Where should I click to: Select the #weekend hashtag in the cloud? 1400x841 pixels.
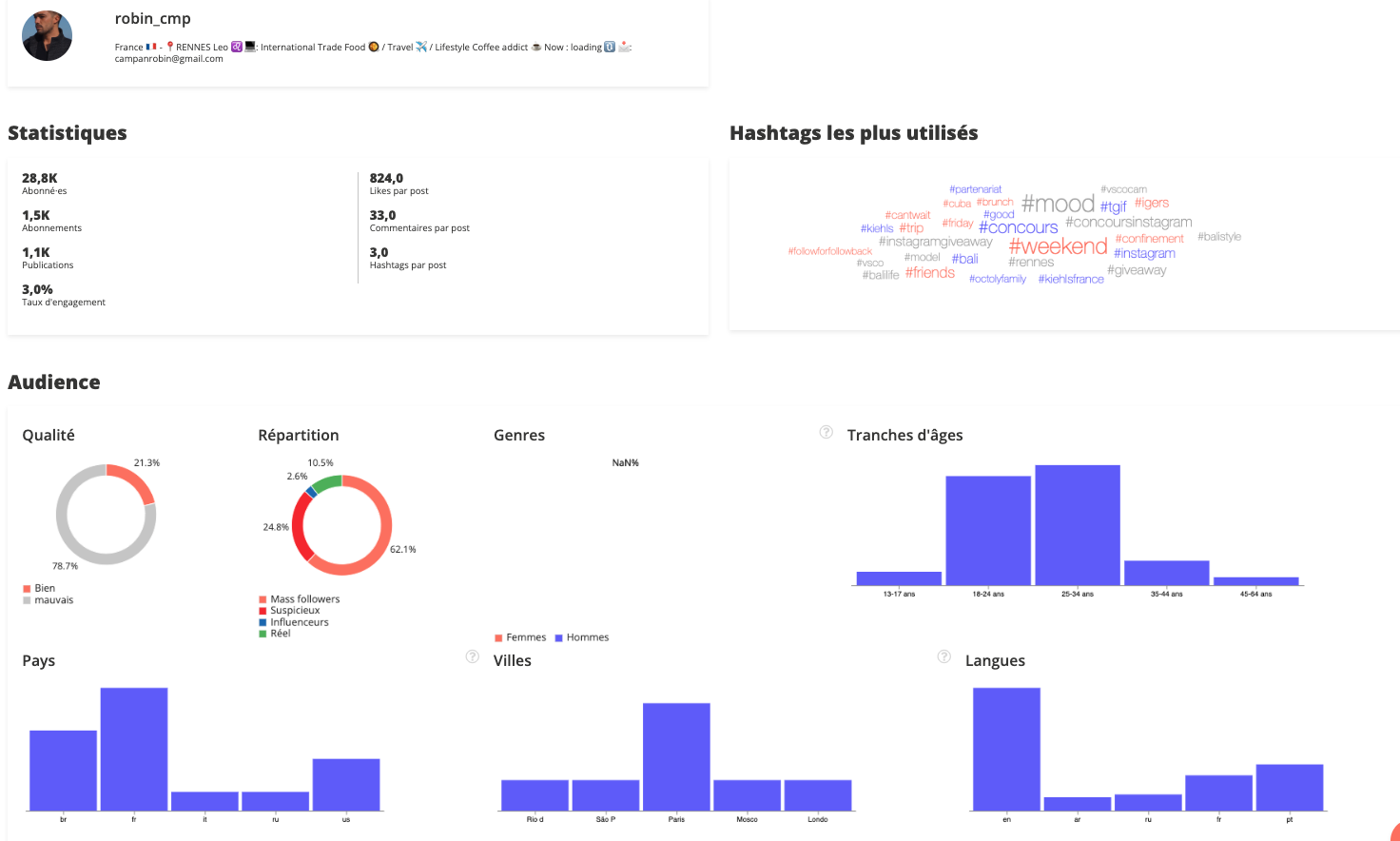coord(1058,246)
